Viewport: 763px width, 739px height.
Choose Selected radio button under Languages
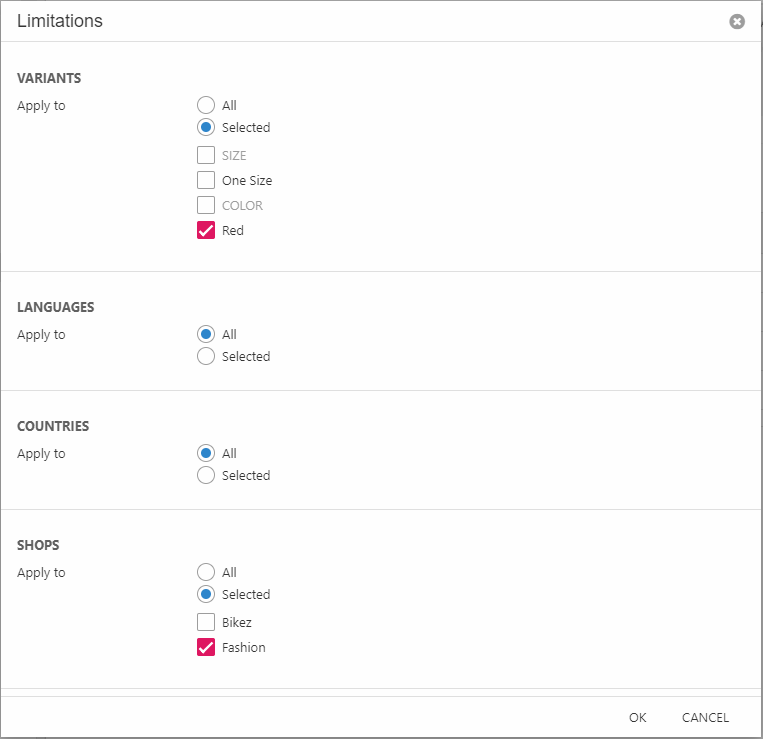pos(206,356)
